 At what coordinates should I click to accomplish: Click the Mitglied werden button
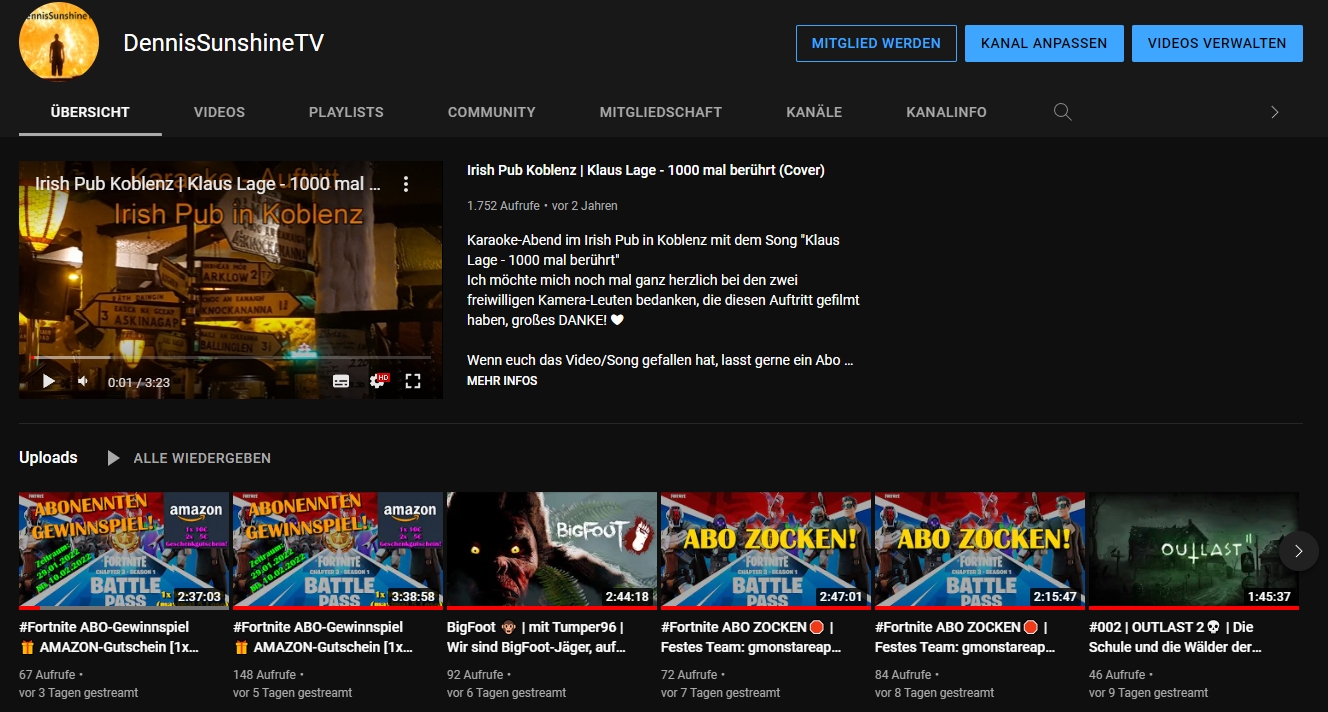pos(875,44)
